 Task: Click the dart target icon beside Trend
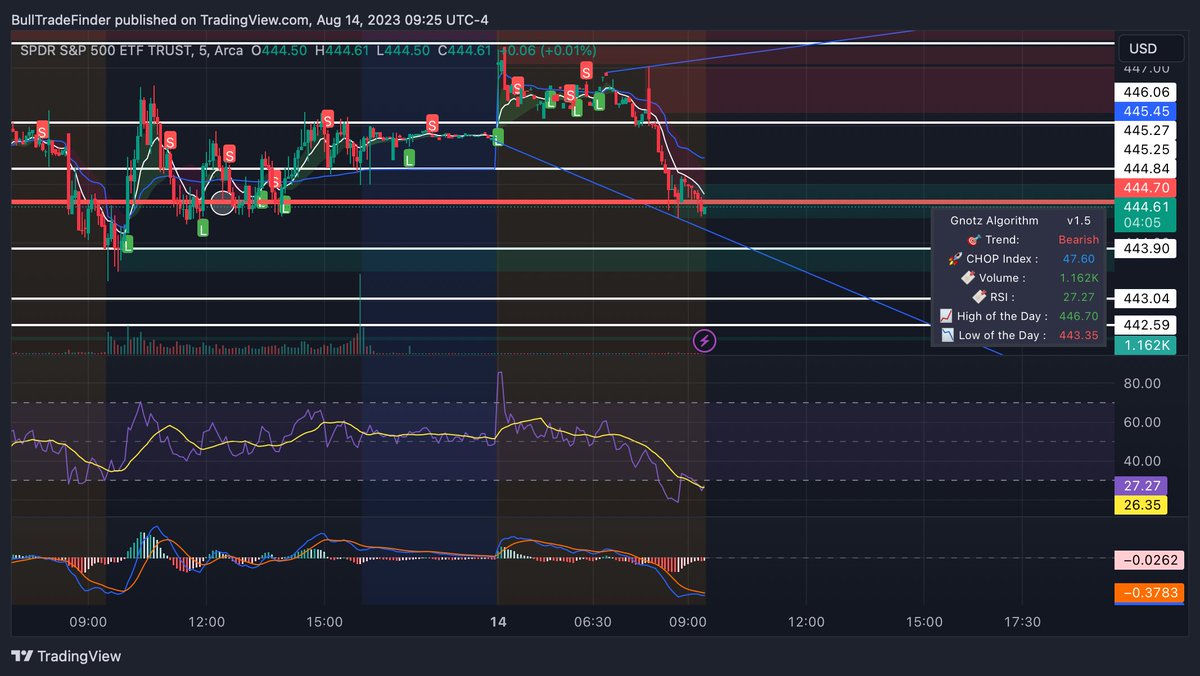click(x=973, y=240)
